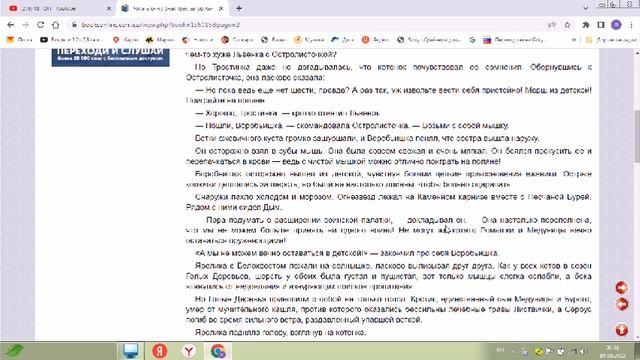
Task: Open the browser home page
Action: (x=56, y=25)
